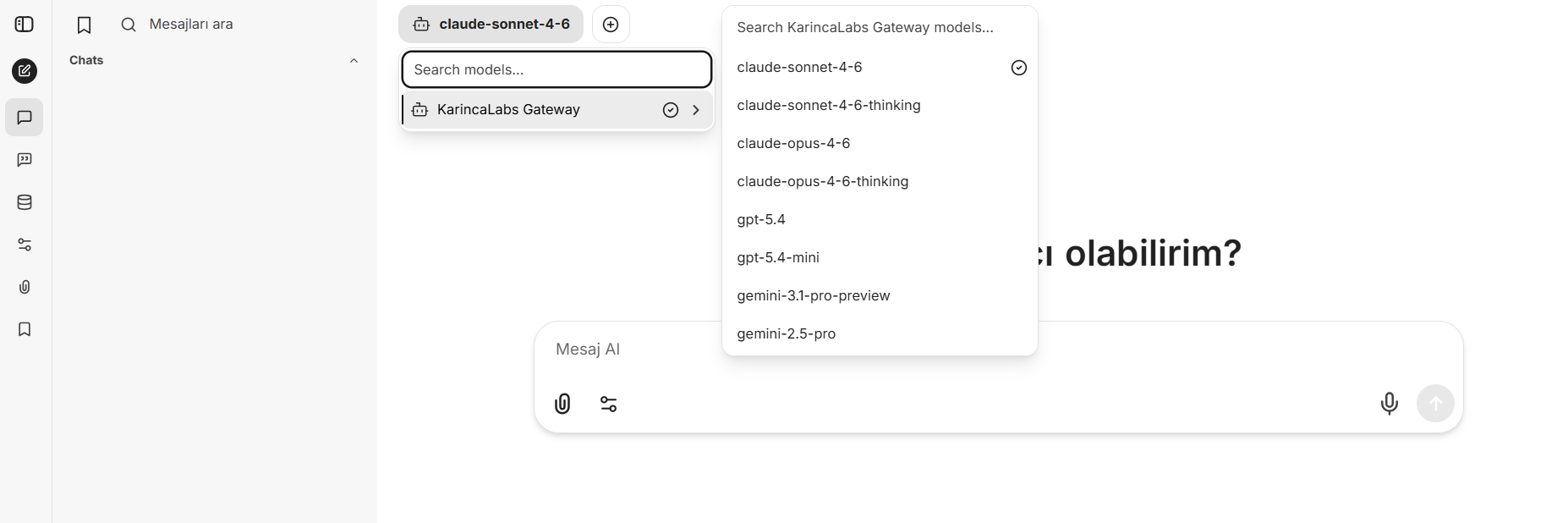Open the chats speech bubble icon

tap(25, 118)
